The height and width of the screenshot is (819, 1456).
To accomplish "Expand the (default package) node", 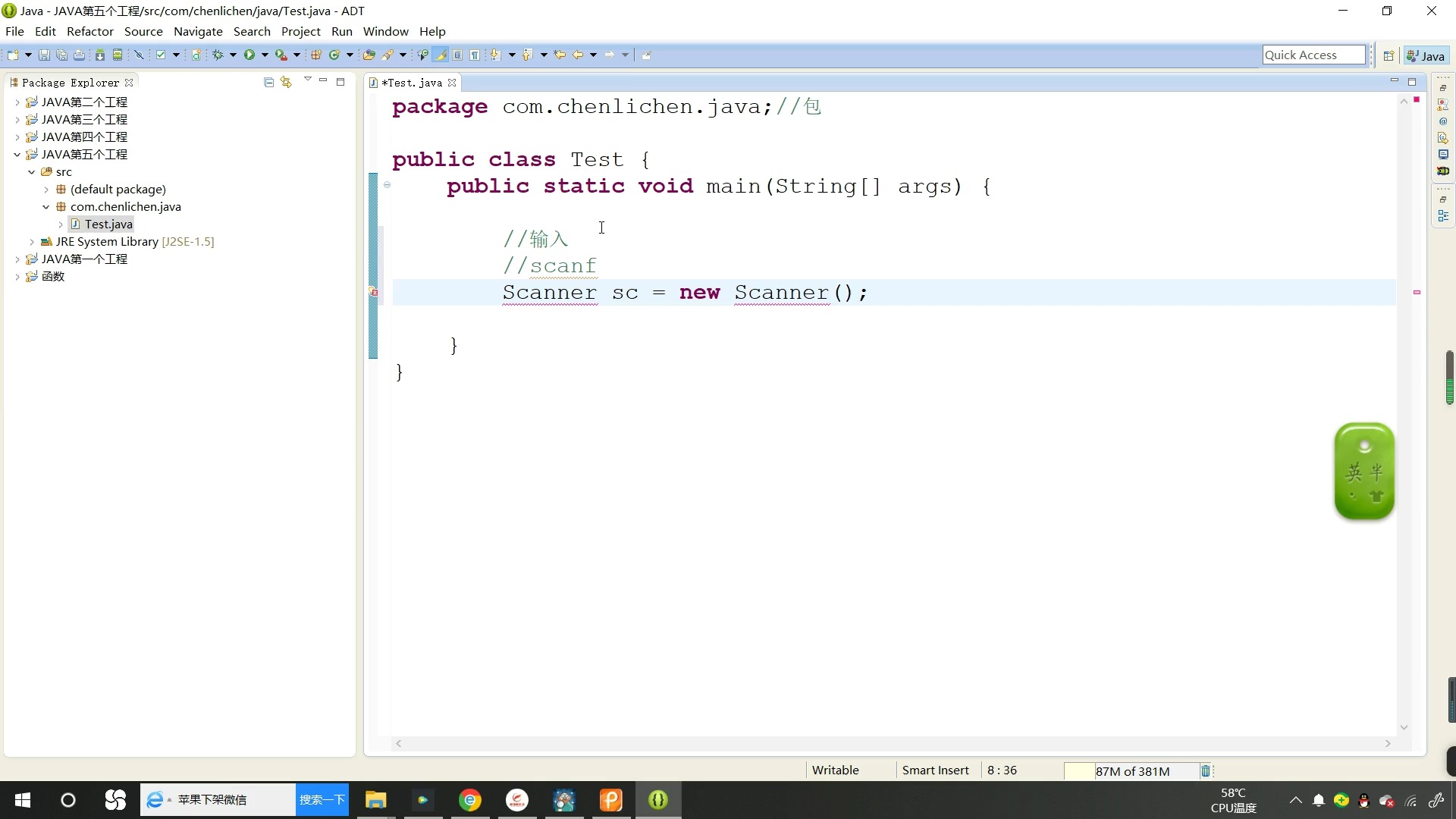I will click(46, 189).
